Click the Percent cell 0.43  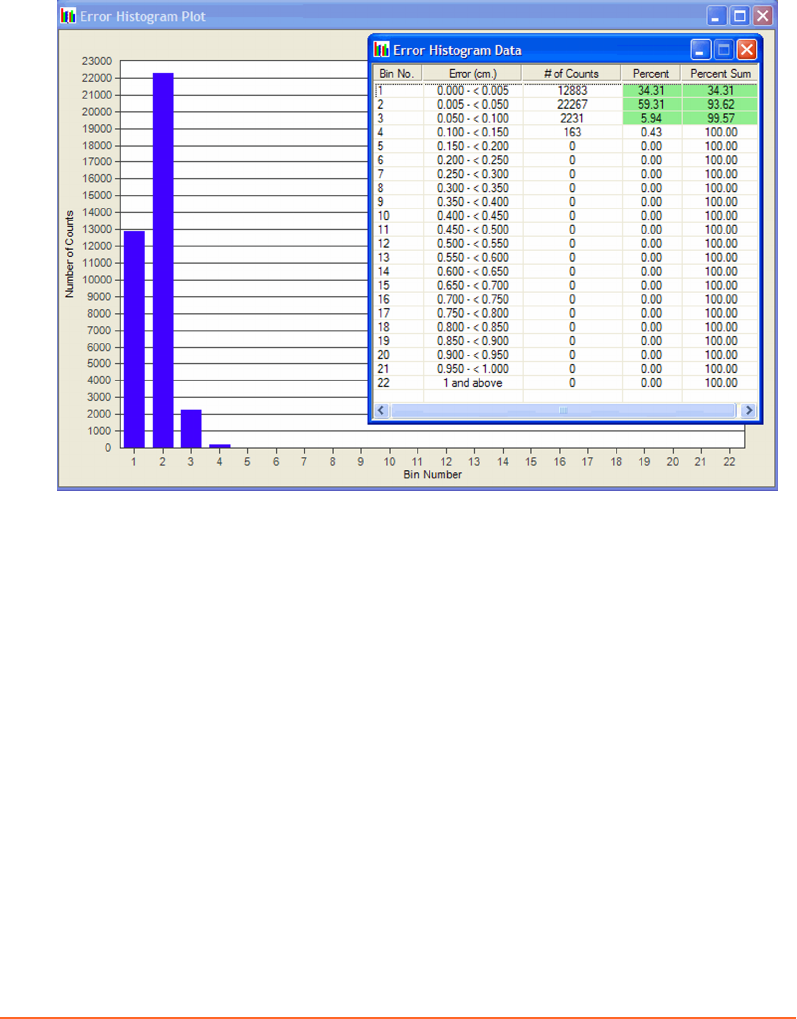651,132
